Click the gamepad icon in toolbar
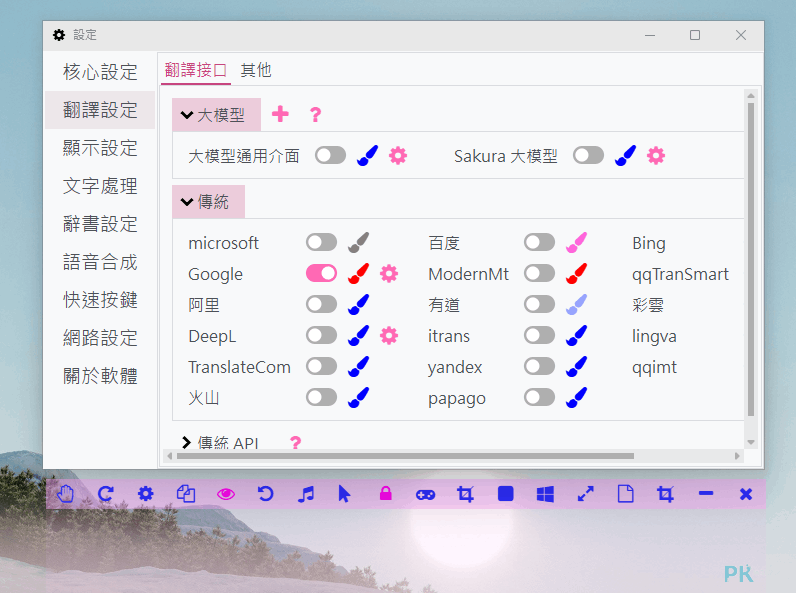 point(425,495)
